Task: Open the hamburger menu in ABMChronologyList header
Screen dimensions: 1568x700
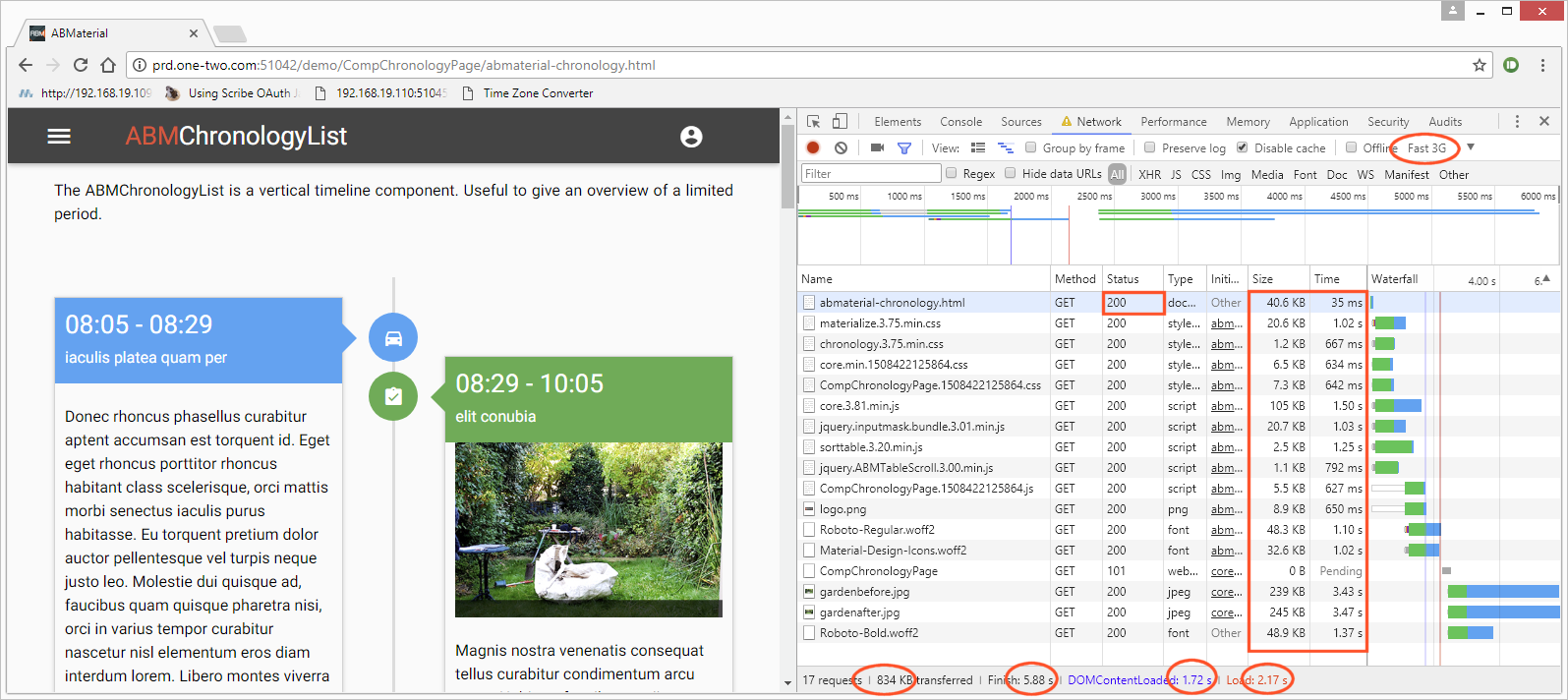Action: 59,137
